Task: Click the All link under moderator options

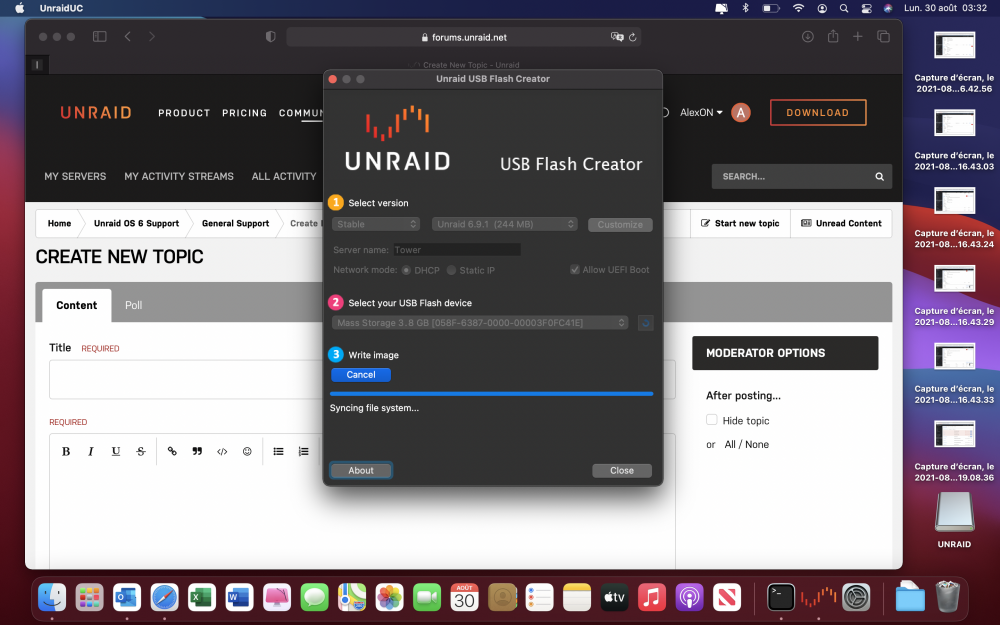Action: (x=730, y=445)
